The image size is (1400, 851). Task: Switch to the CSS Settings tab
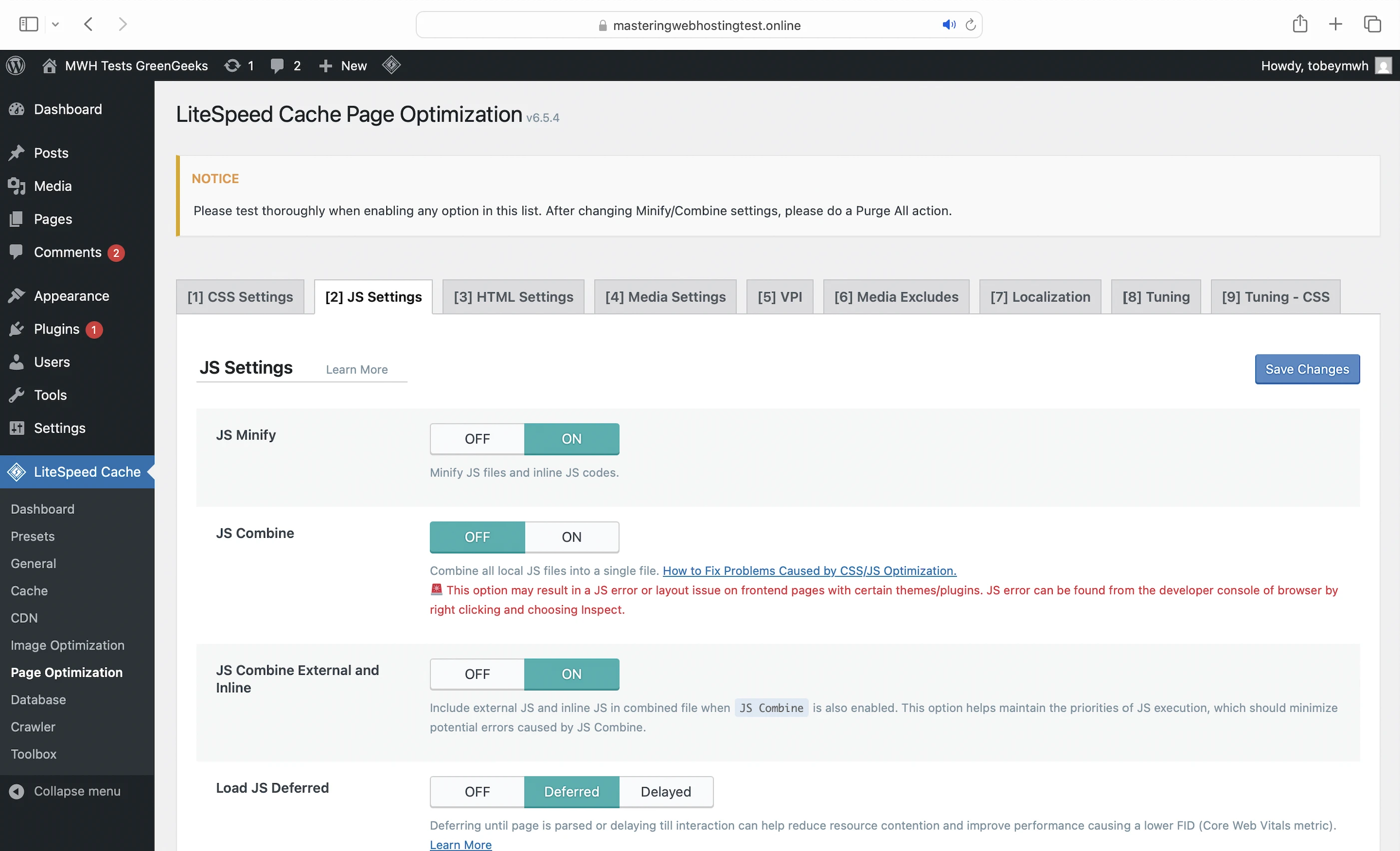[240, 297]
